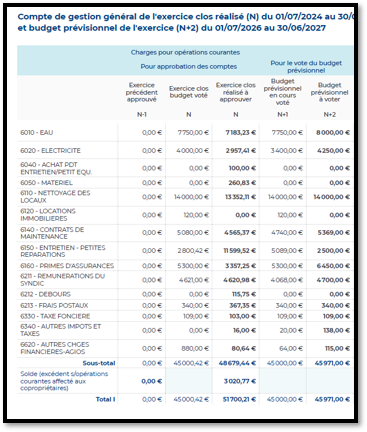Screen dimensions: 367x432
Task: Click the 'Exercice précédent approuvé' column header
Action: [142, 92]
